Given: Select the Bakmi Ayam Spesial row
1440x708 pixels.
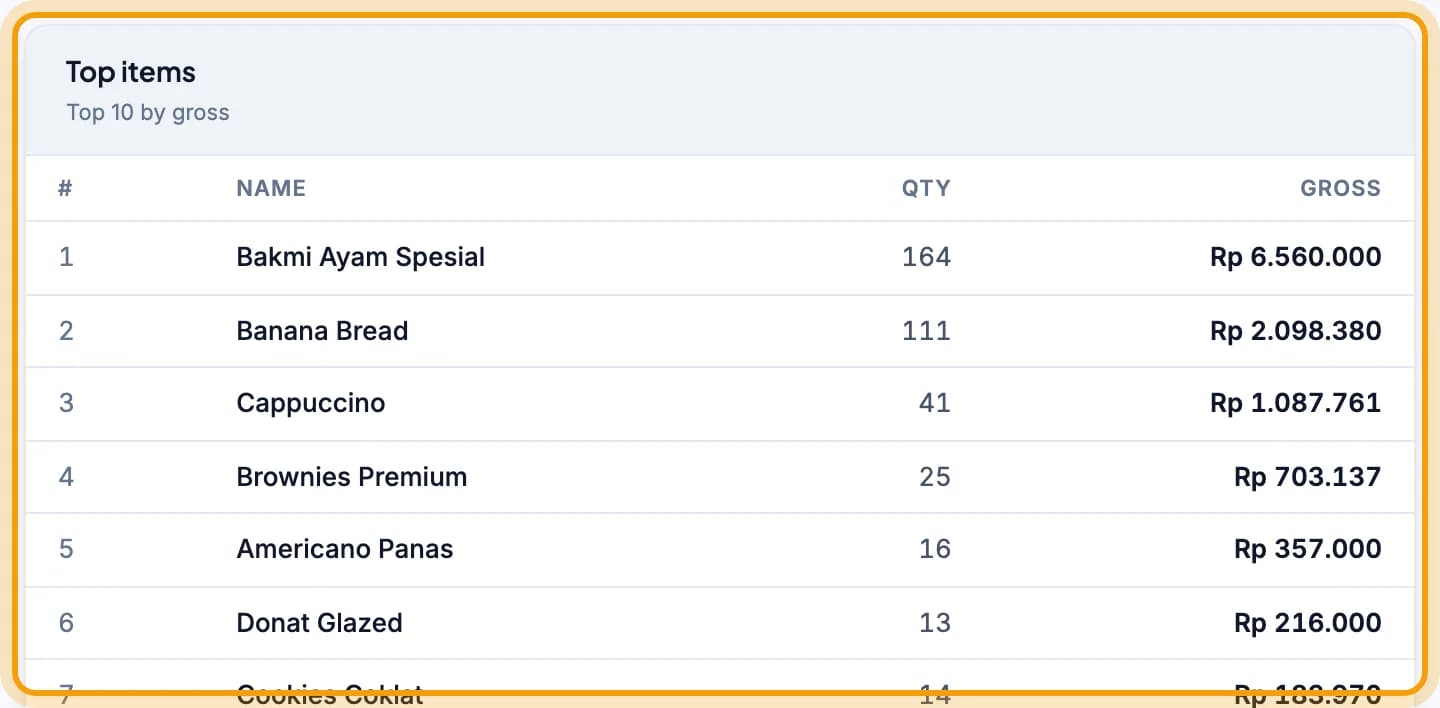Looking at the screenshot, I should coord(720,258).
